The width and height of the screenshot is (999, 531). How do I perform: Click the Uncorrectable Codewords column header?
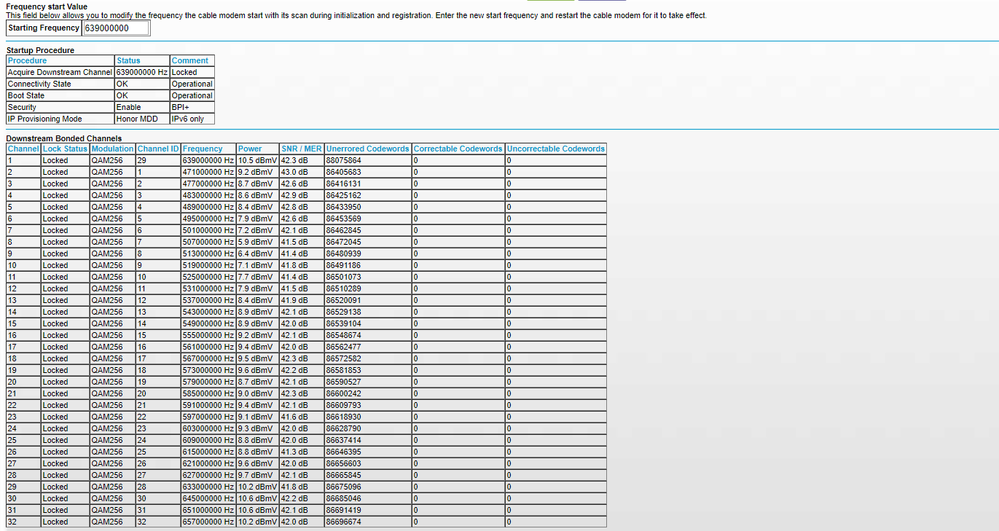pyautogui.click(x=556, y=149)
